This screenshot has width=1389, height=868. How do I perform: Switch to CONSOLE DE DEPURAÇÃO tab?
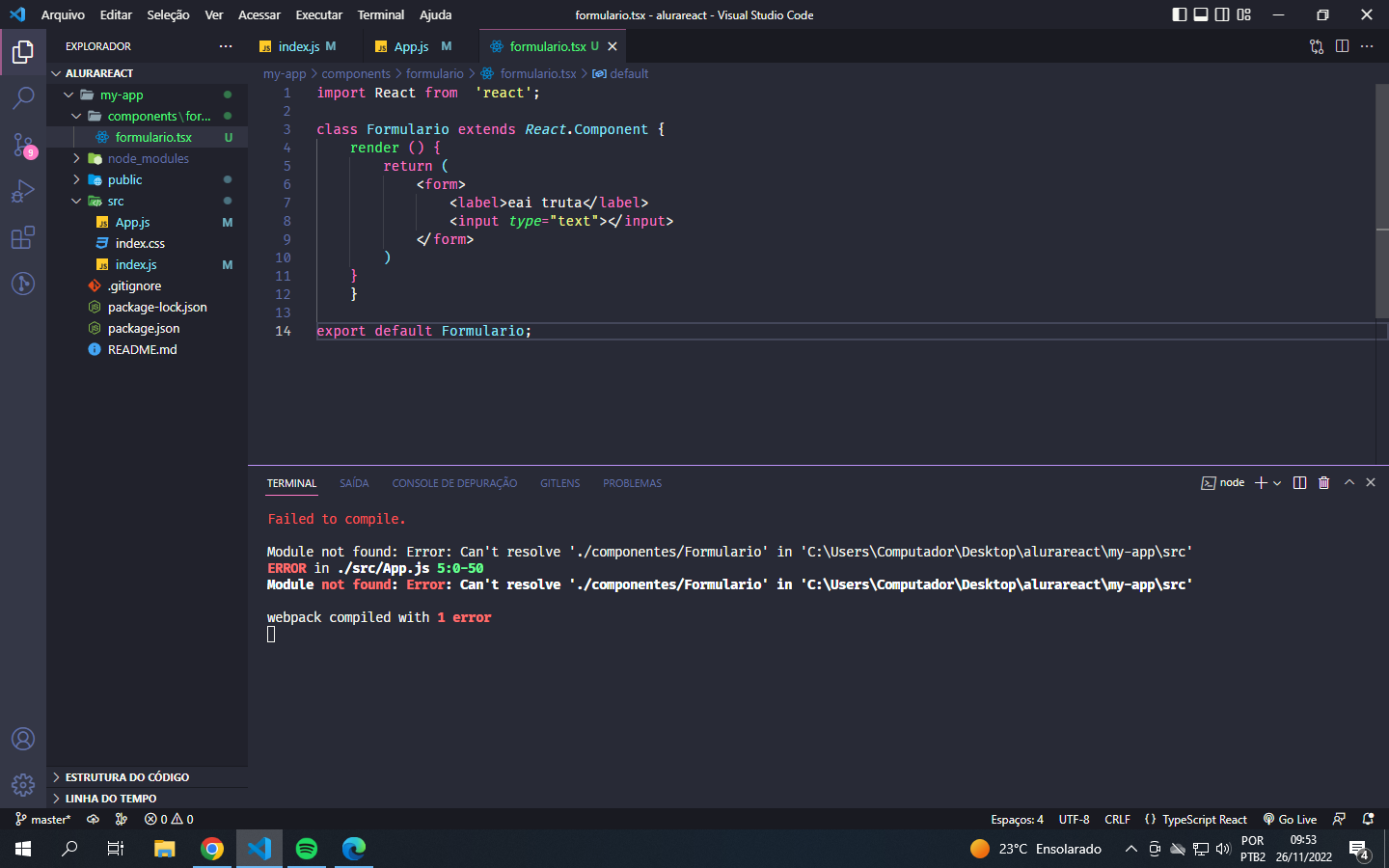454,483
